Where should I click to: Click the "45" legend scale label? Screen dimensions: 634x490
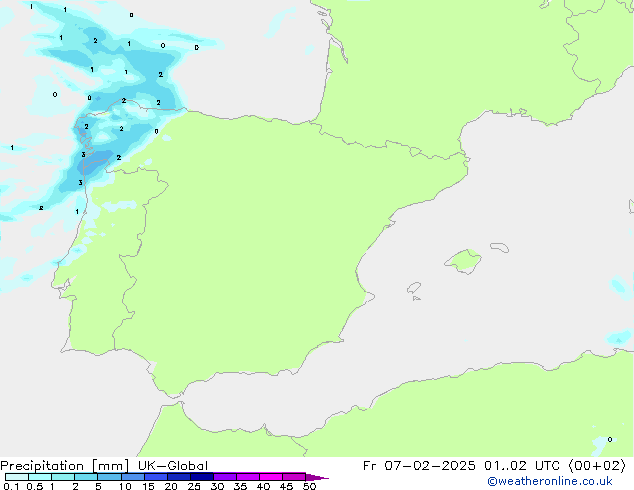tap(286, 486)
